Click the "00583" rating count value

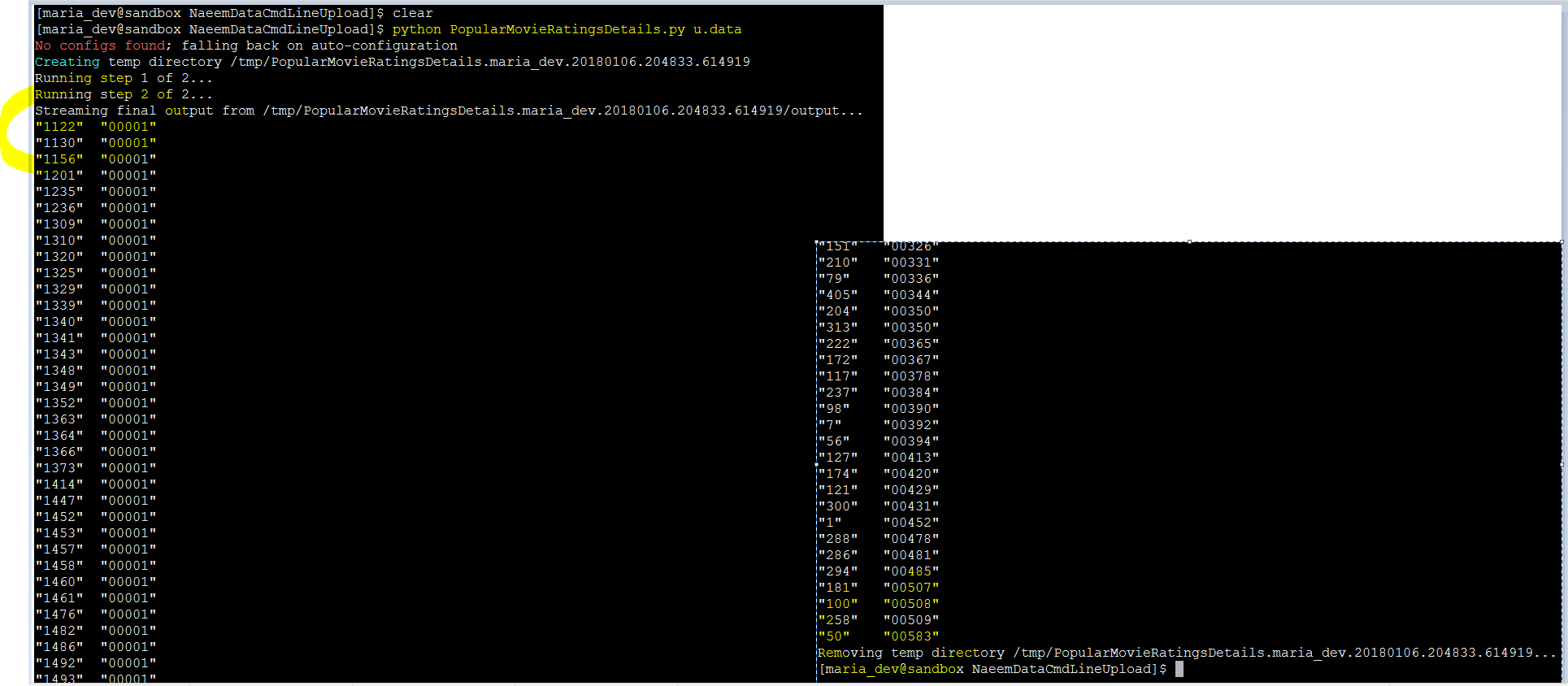click(x=911, y=636)
